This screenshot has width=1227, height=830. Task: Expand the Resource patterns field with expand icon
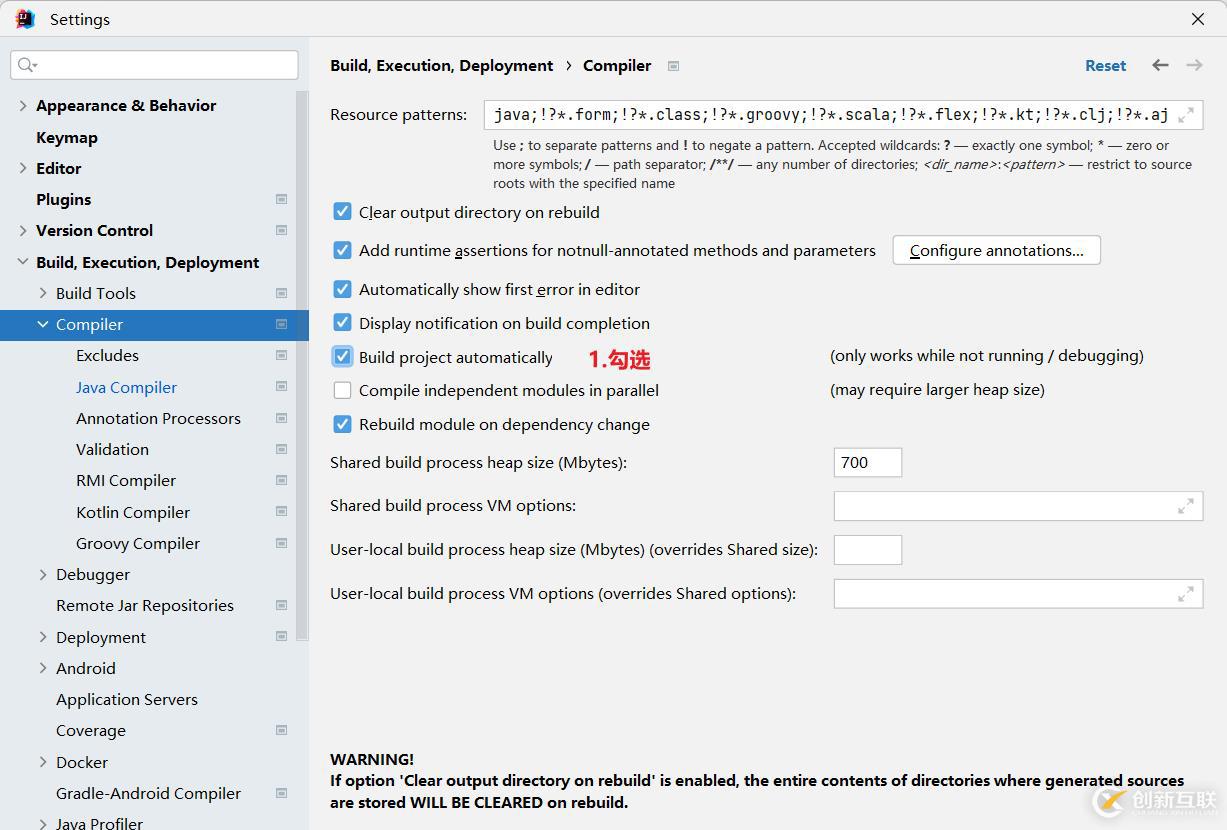(1186, 115)
